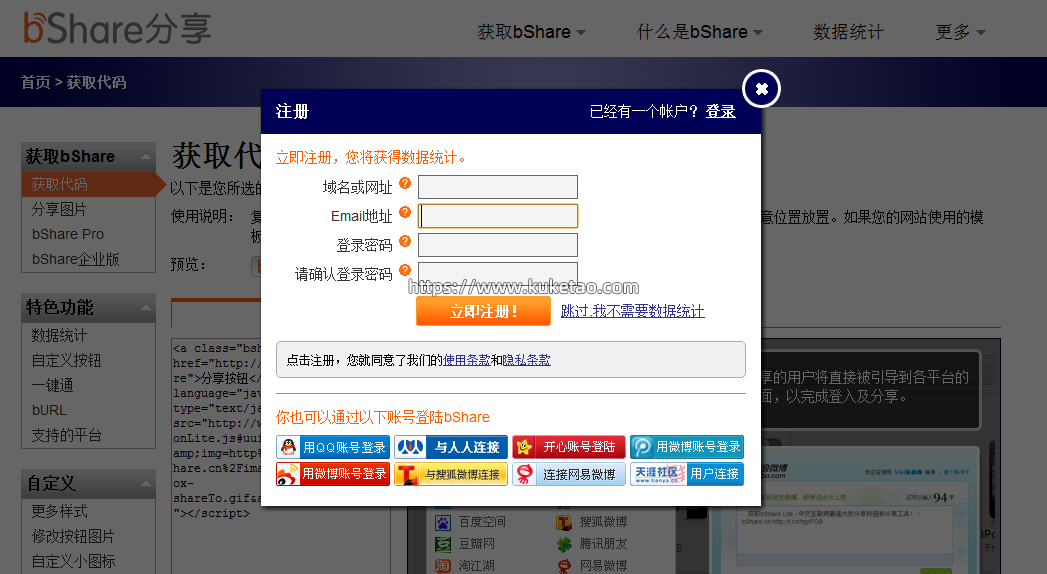Click the 淘江湖 platform icon
The height and width of the screenshot is (574, 1047).
tap(443, 566)
